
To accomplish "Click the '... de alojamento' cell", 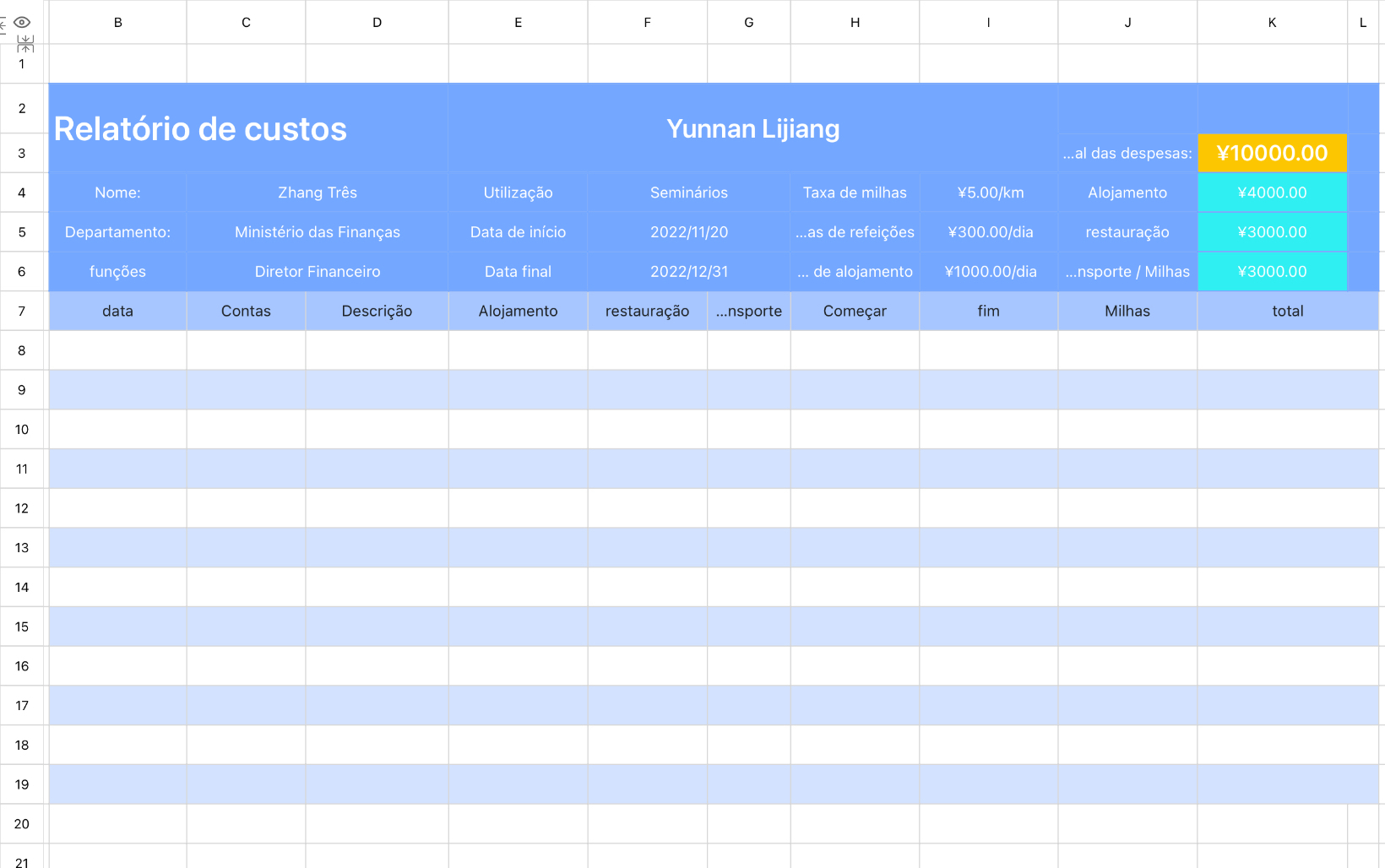I will (855, 272).
